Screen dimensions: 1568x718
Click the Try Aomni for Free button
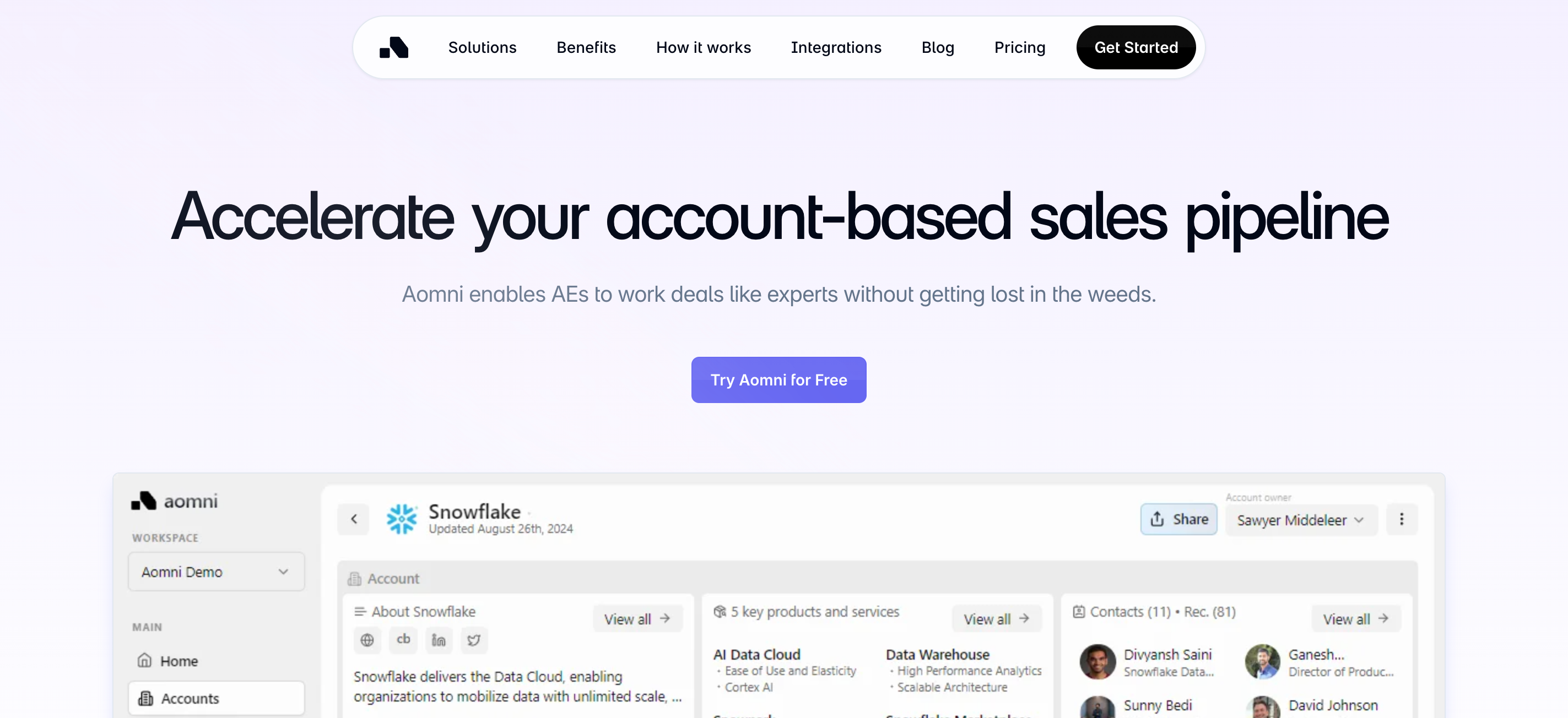tap(778, 380)
